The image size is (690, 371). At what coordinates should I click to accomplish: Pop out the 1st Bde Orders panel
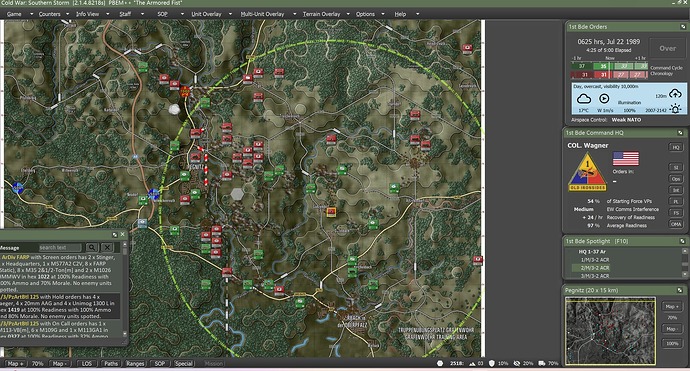[683, 27]
